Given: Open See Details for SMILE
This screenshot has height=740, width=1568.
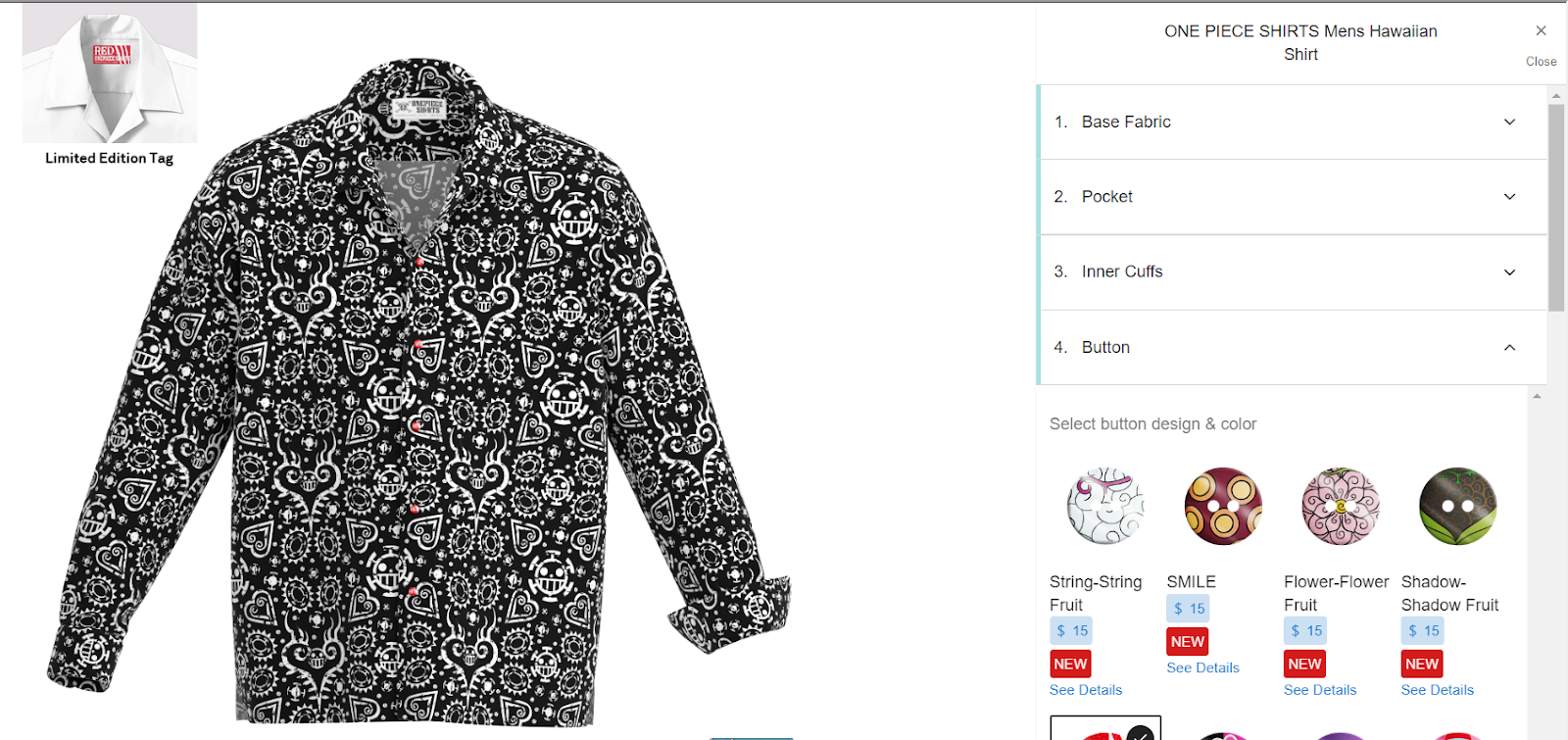Looking at the screenshot, I should [1202, 667].
